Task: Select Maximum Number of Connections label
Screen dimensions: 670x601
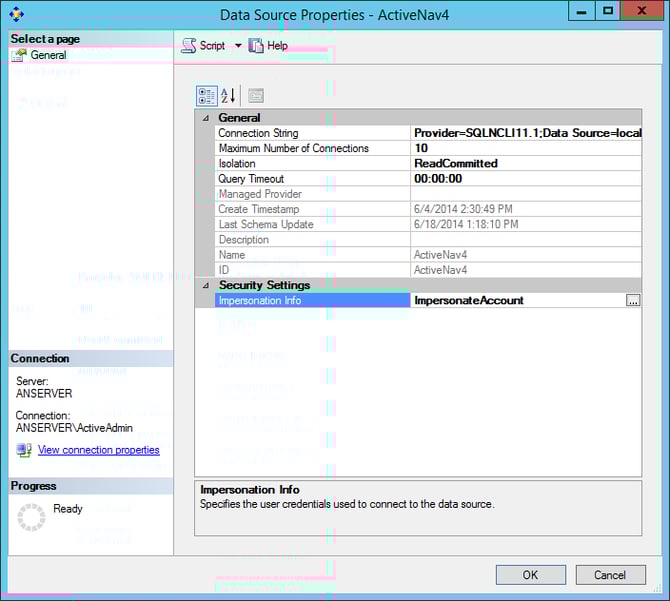Action: coord(294,148)
